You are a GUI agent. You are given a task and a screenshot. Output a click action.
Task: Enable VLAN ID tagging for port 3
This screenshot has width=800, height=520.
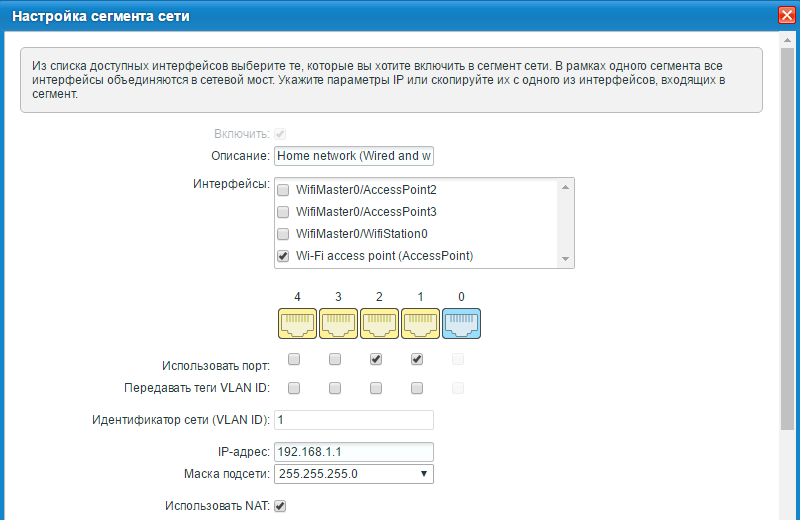[x=335, y=387]
